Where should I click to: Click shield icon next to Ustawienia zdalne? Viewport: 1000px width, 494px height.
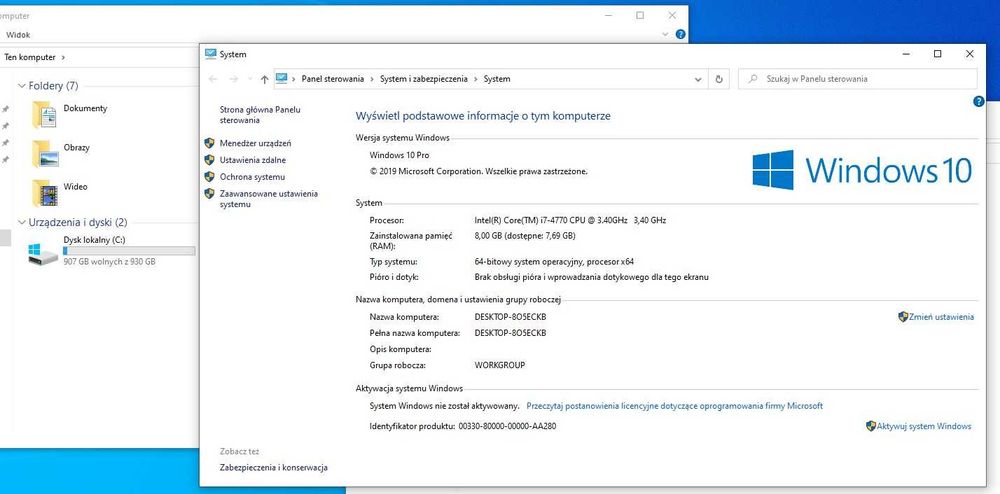(x=209, y=160)
